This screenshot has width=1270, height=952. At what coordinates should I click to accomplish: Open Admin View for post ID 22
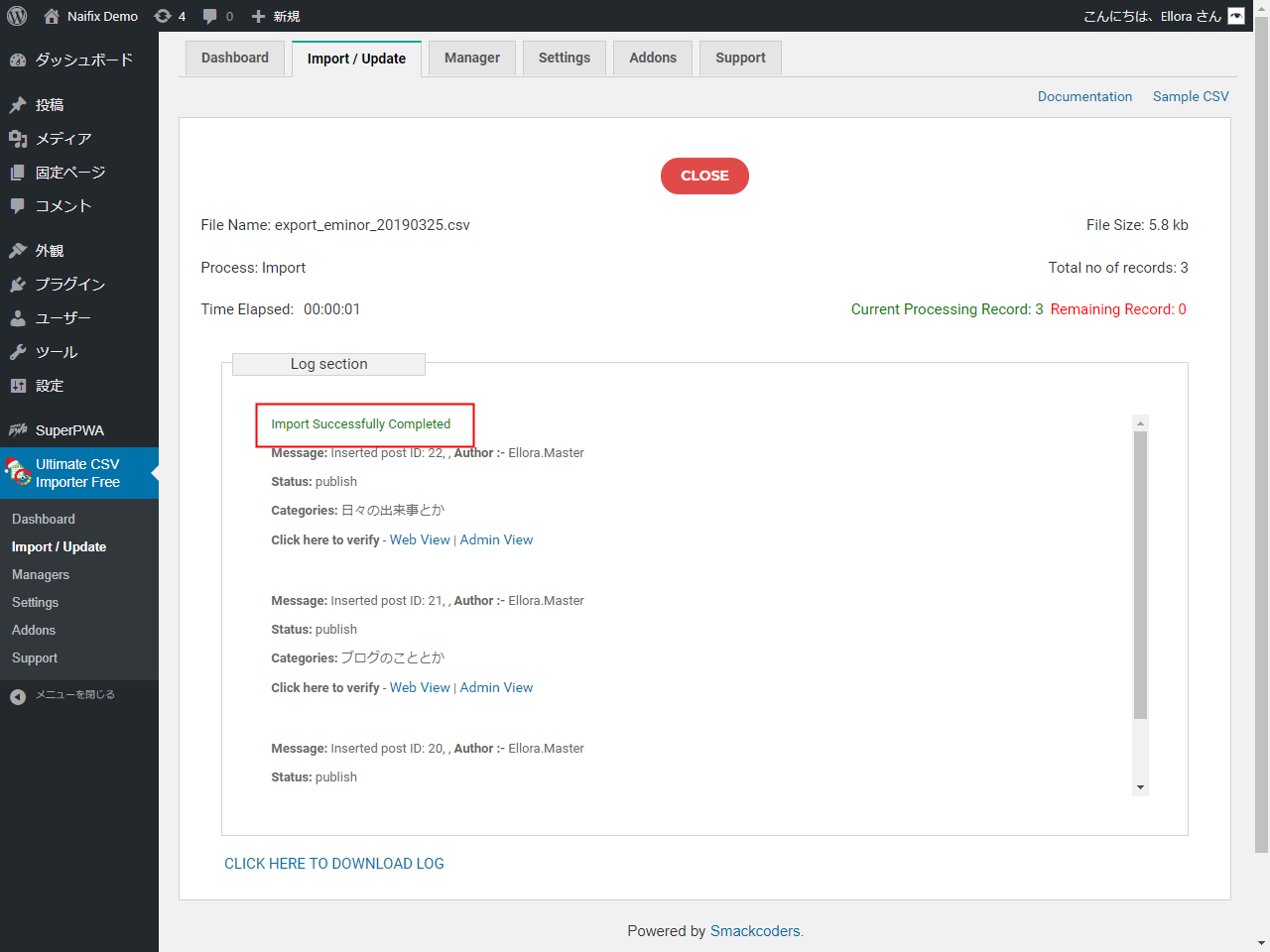[x=496, y=539]
